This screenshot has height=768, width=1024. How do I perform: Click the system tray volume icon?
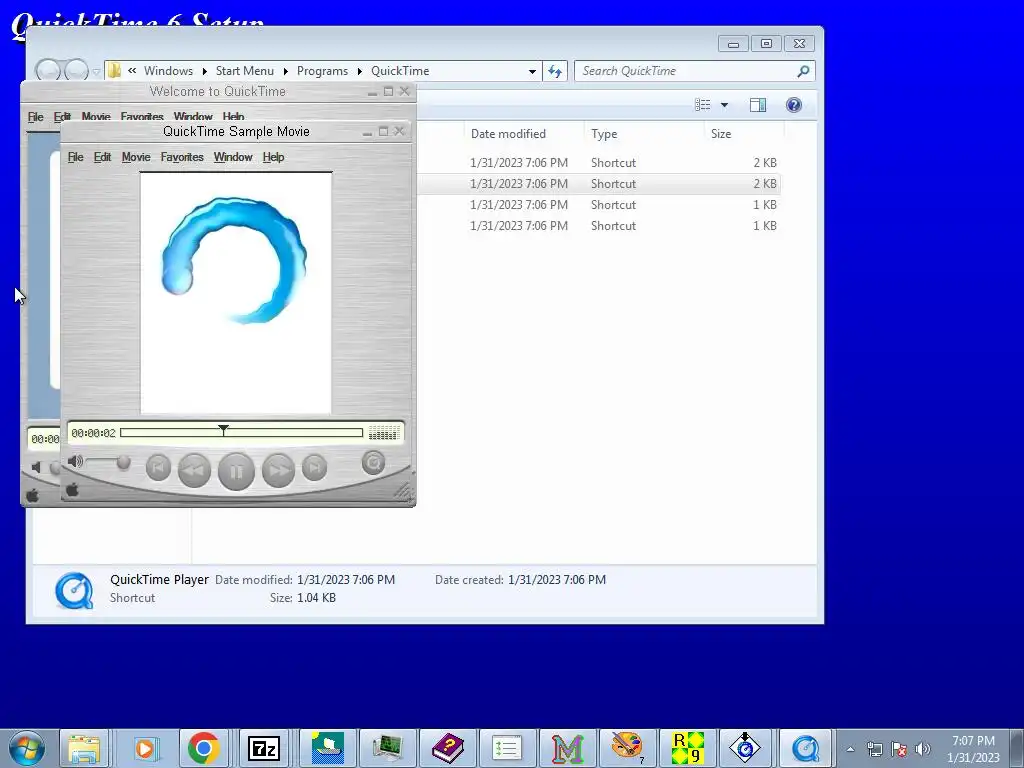point(923,749)
